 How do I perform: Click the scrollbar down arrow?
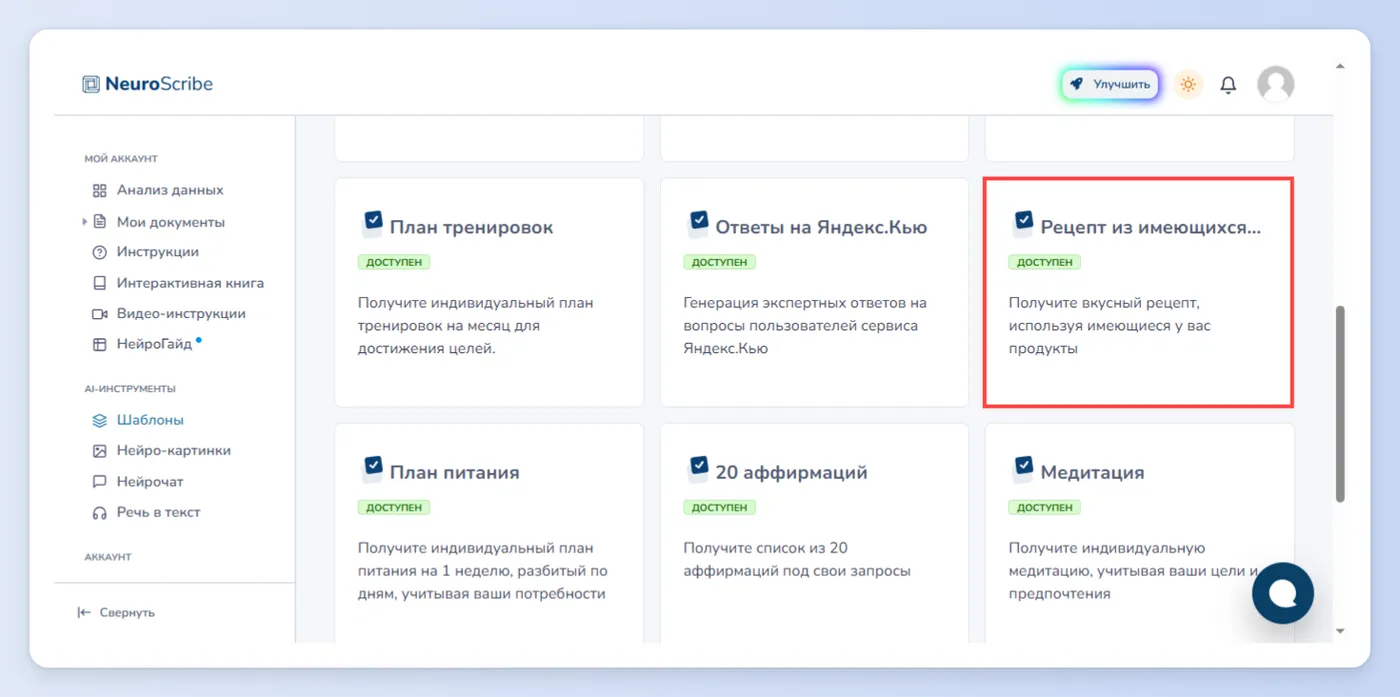[x=1340, y=631]
